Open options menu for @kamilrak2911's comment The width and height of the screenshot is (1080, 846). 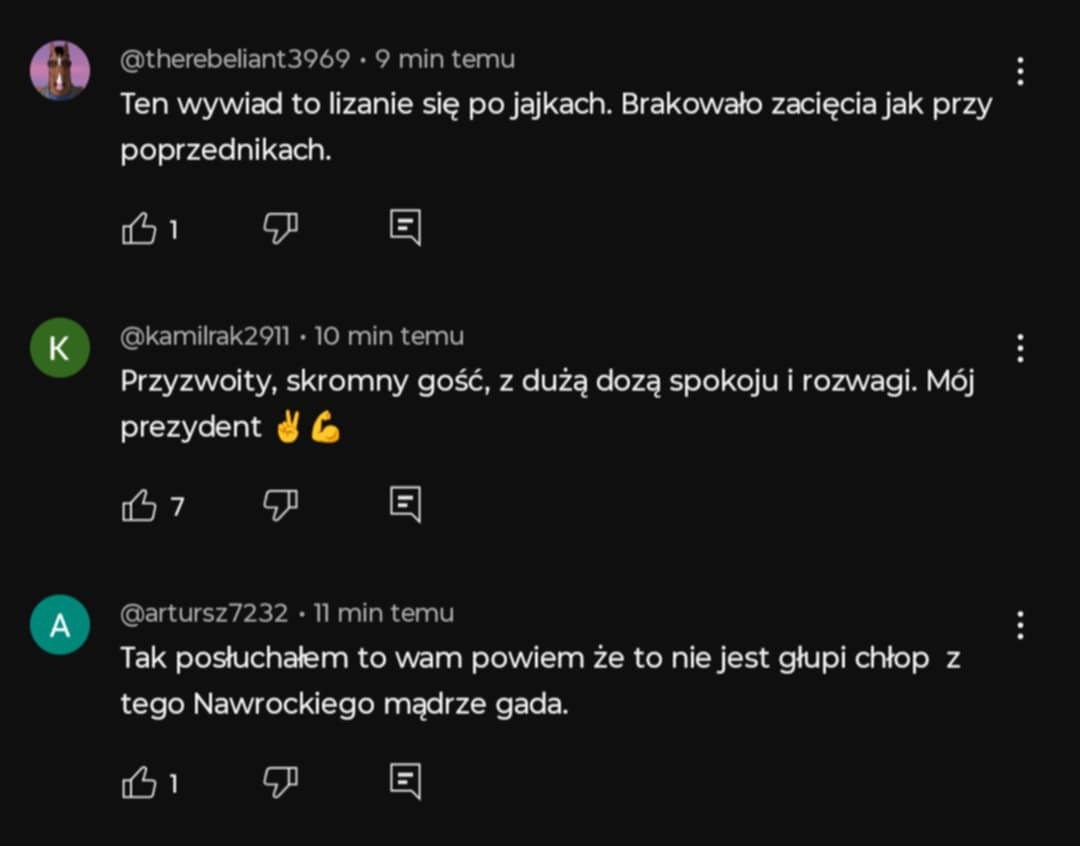(x=1020, y=349)
